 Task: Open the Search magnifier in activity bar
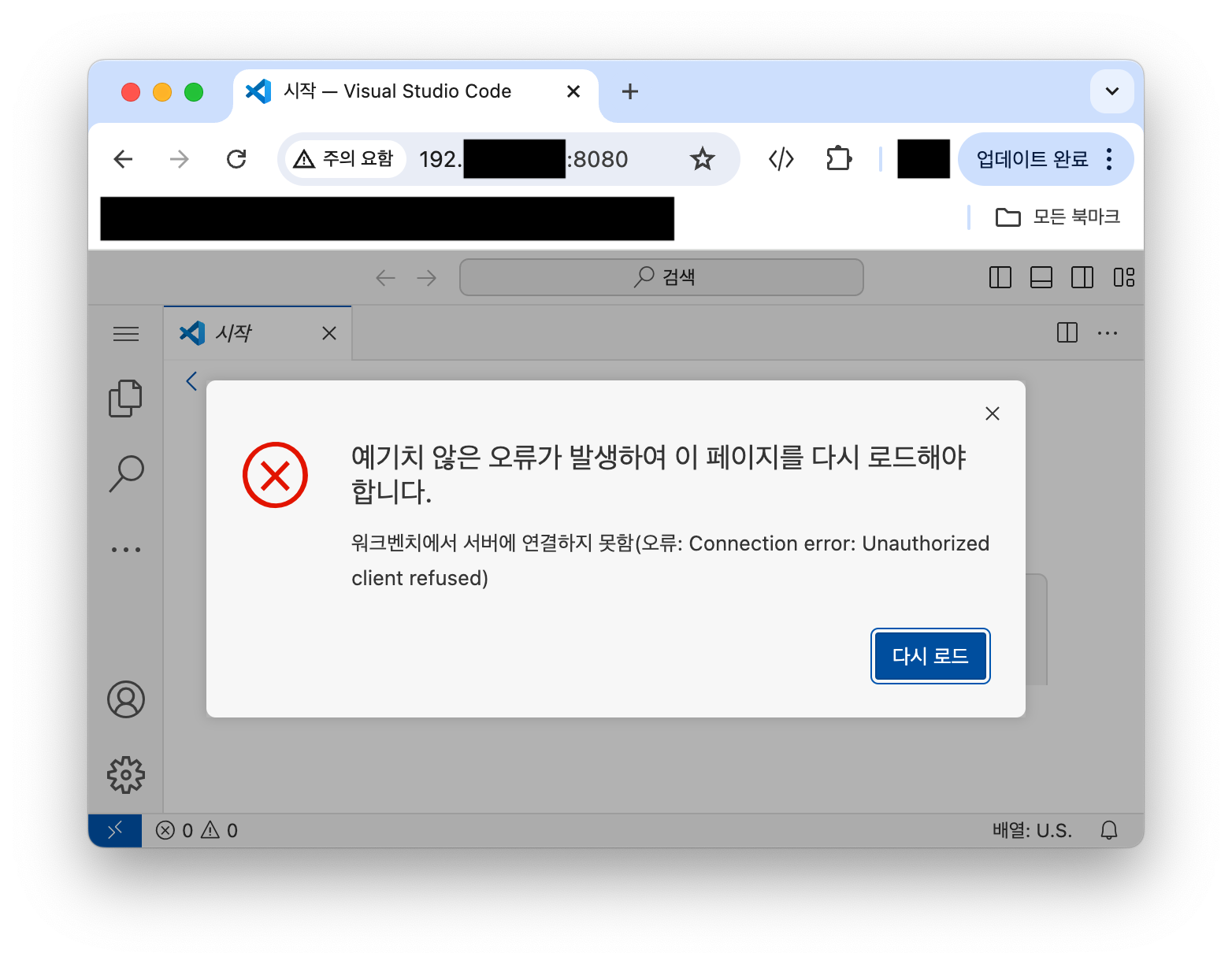(x=126, y=473)
